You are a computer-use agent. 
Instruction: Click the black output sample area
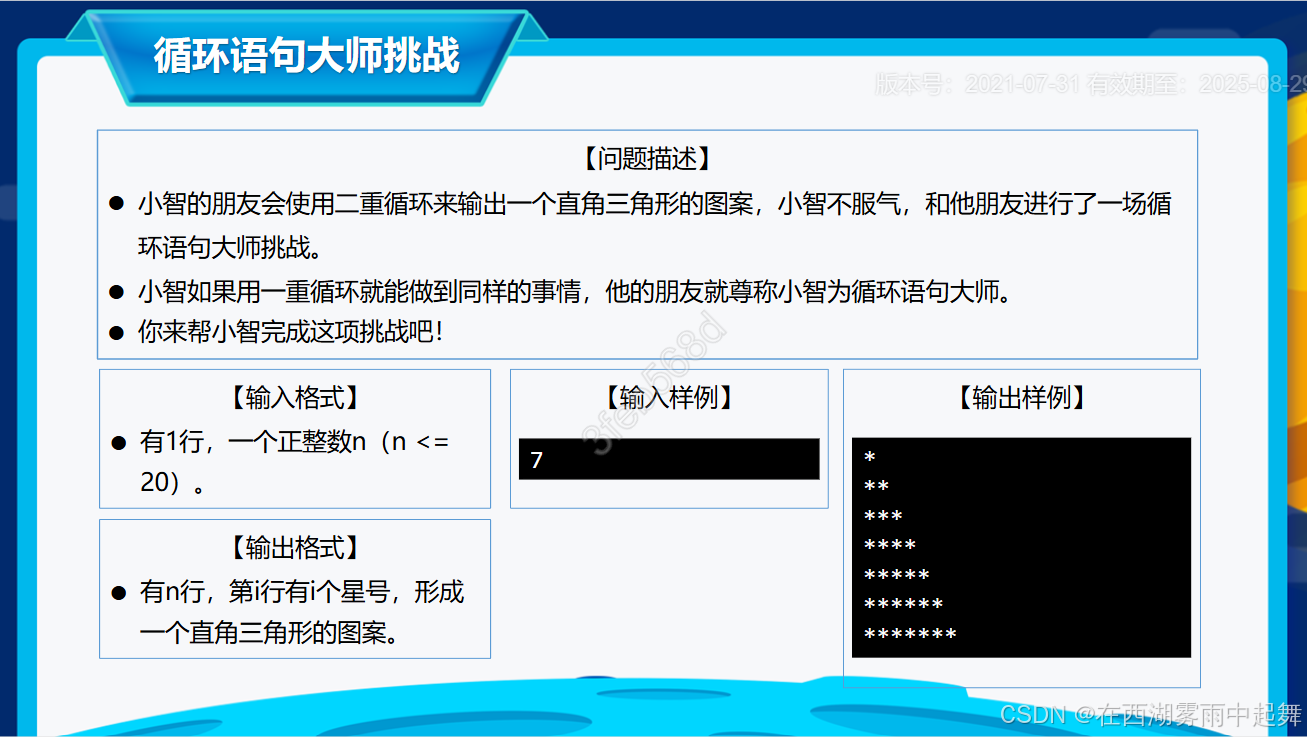[1020, 545]
